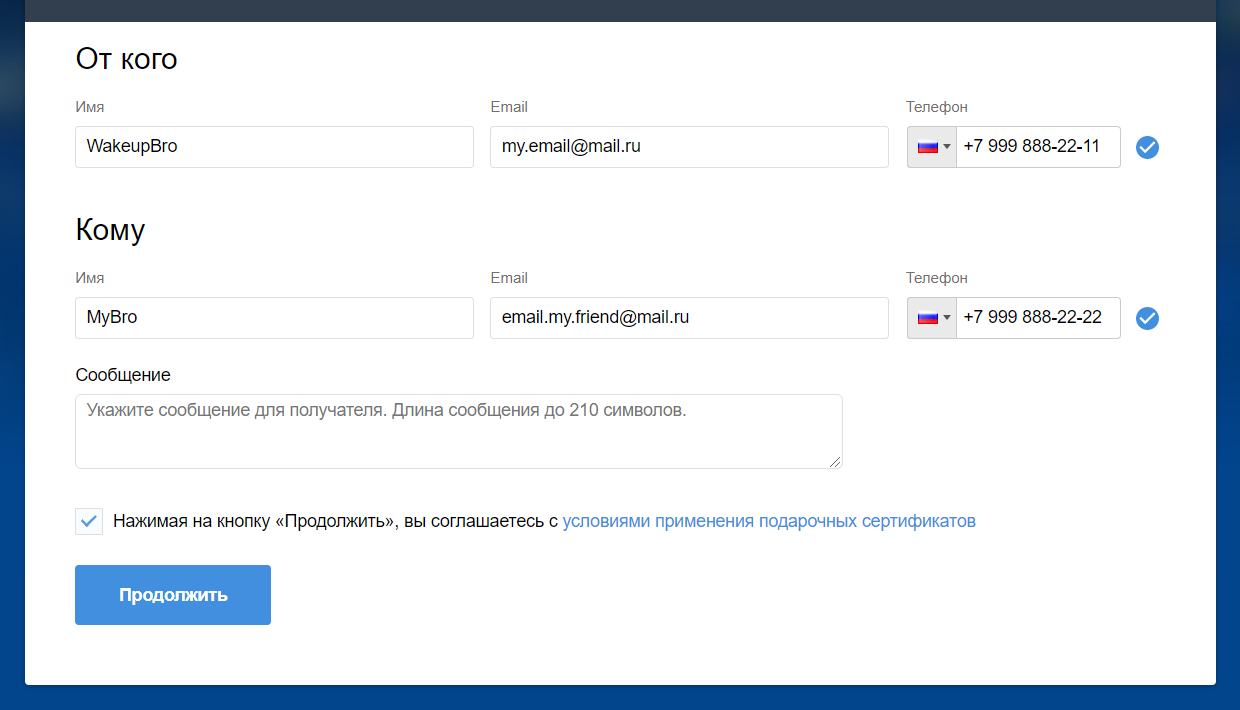
Task: Focus the sender name field containing WakeupBro
Action: 274,147
